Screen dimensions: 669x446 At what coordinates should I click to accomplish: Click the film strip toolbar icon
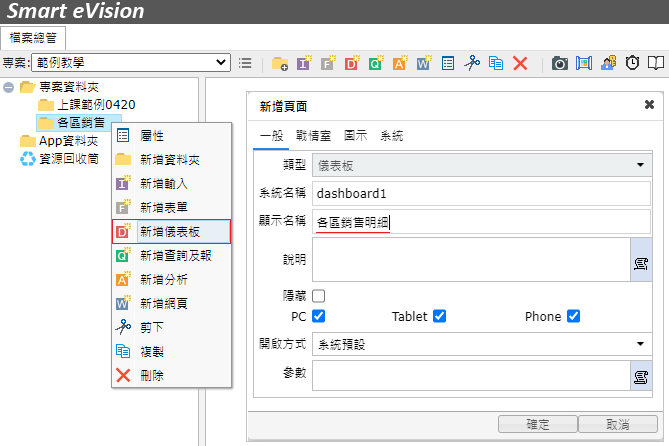[x=584, y=63]
